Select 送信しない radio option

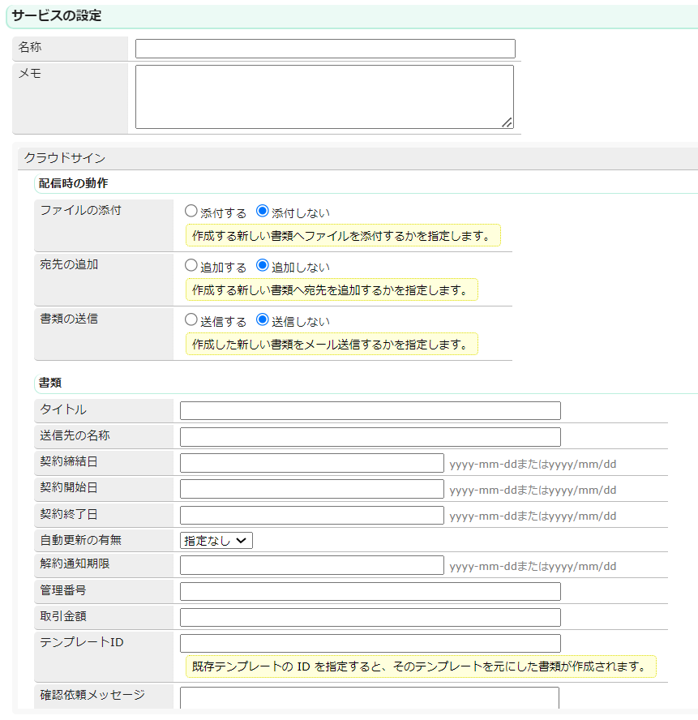263,320
